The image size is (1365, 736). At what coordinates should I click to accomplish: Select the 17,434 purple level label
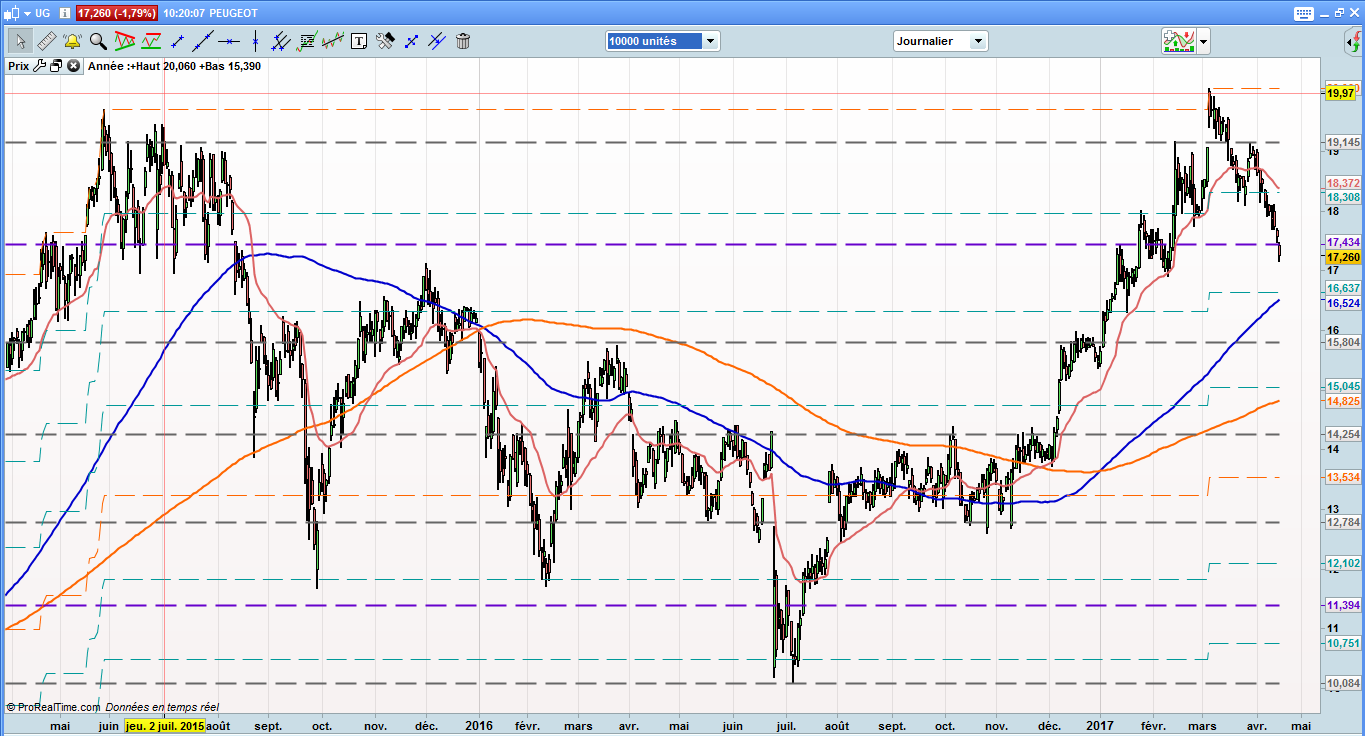coord(1343,243)
